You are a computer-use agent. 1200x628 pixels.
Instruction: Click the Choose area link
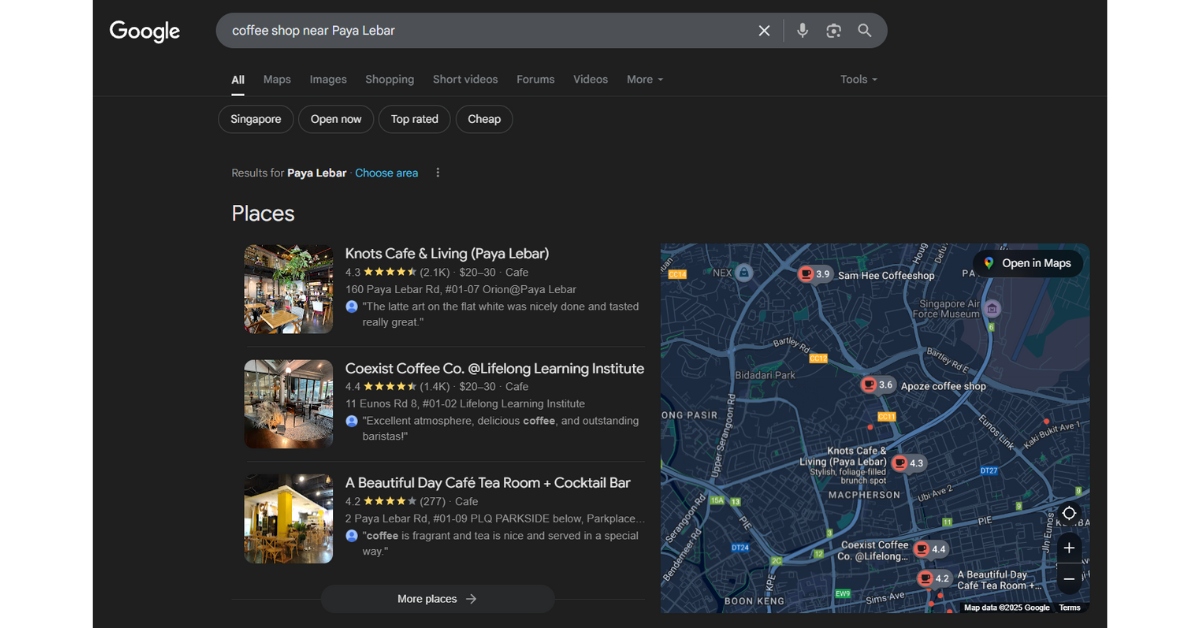pyautogui.click(x=386, y=173)
